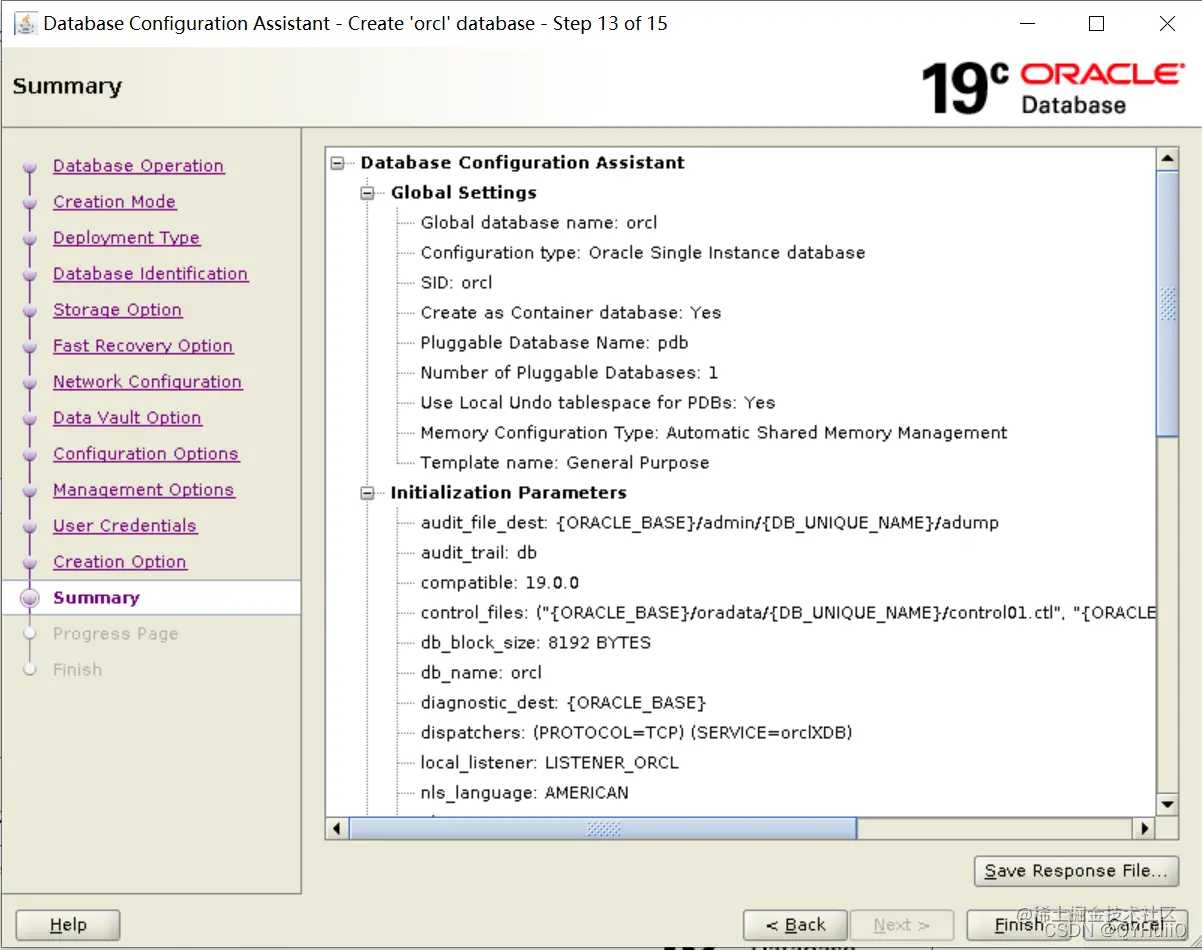Click the Java icon in the title bar
Image resolution: width=1202 pixels, height=950 pixels.
(25, 23)
